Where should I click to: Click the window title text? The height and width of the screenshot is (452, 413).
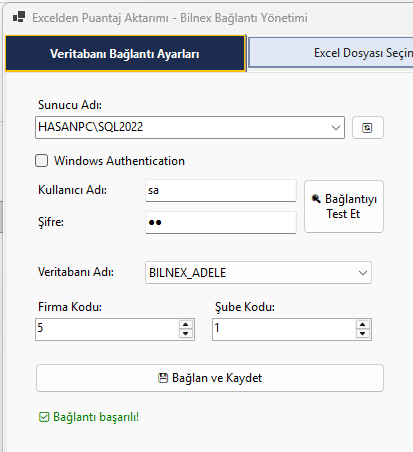170,18
